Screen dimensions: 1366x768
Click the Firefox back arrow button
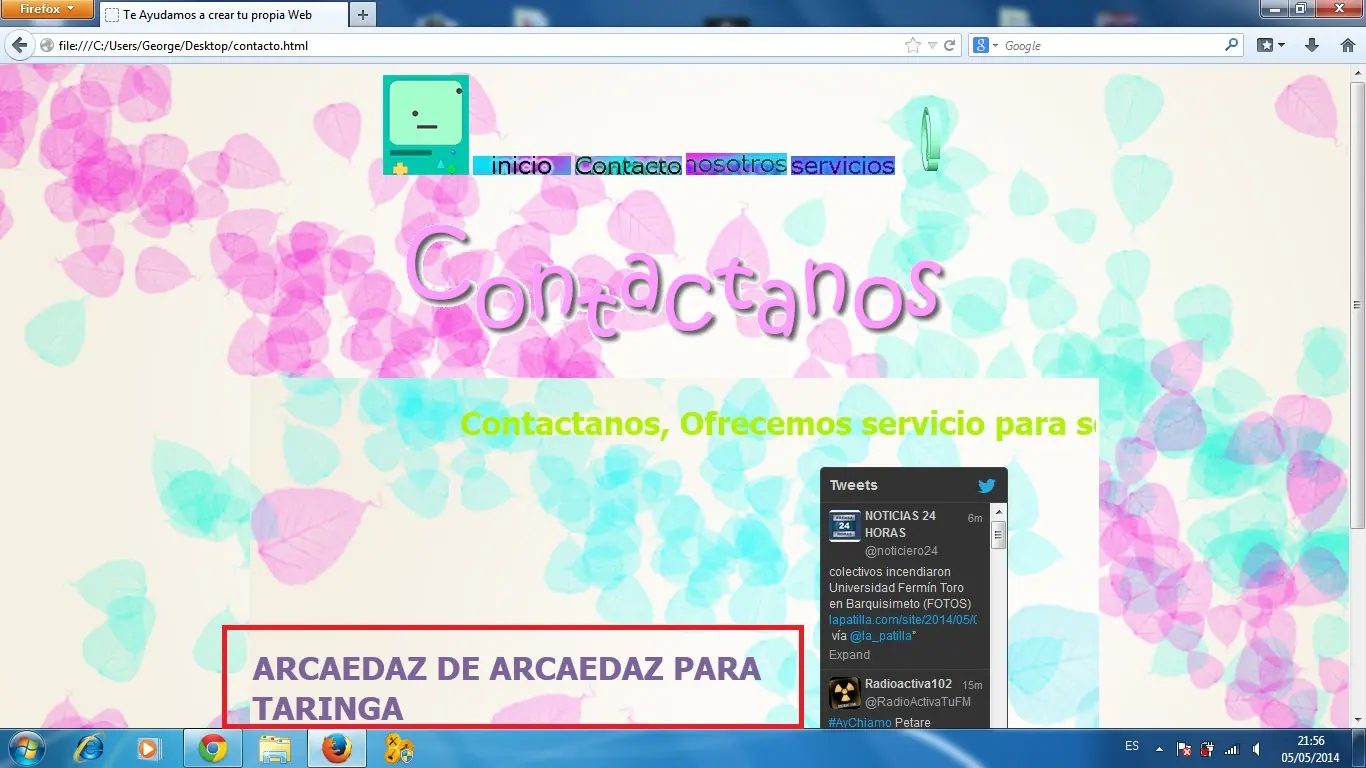[x=20, y=45]
